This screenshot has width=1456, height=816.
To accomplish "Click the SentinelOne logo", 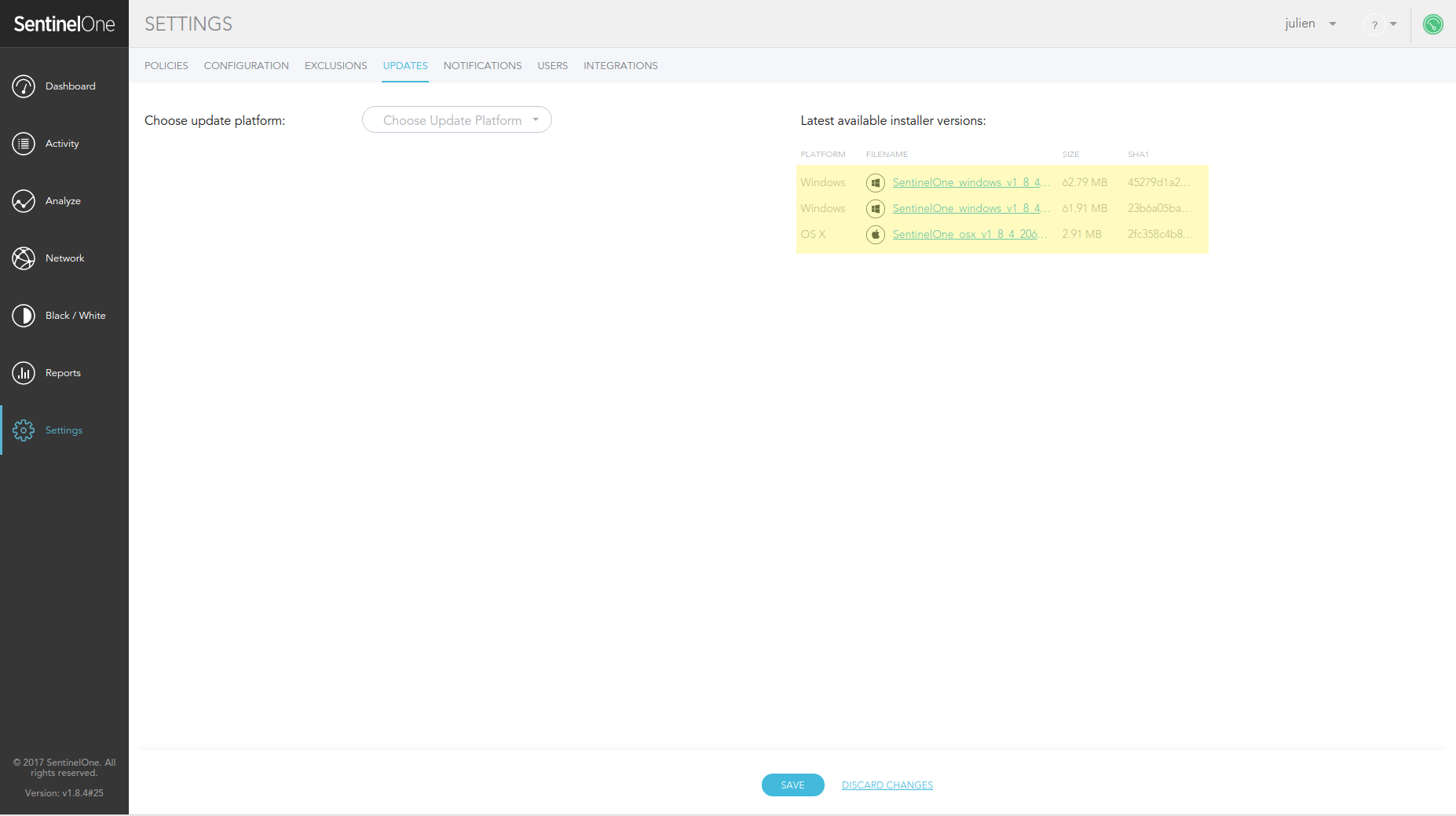I will point(64,24).
